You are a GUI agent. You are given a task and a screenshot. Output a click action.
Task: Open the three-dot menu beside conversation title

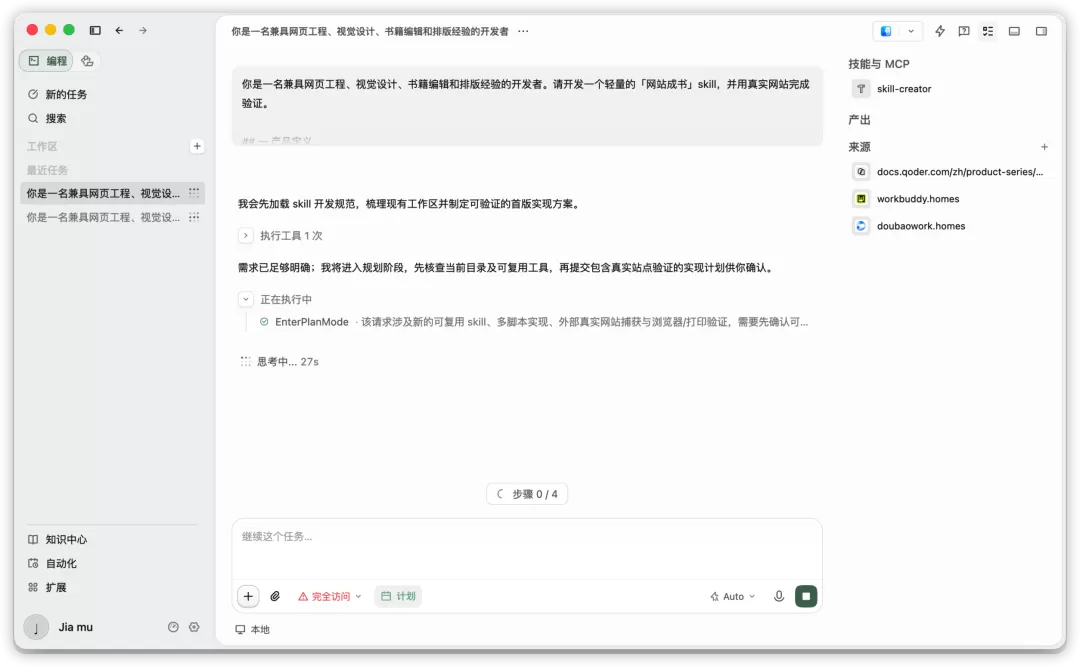click(x=523, y=31)
